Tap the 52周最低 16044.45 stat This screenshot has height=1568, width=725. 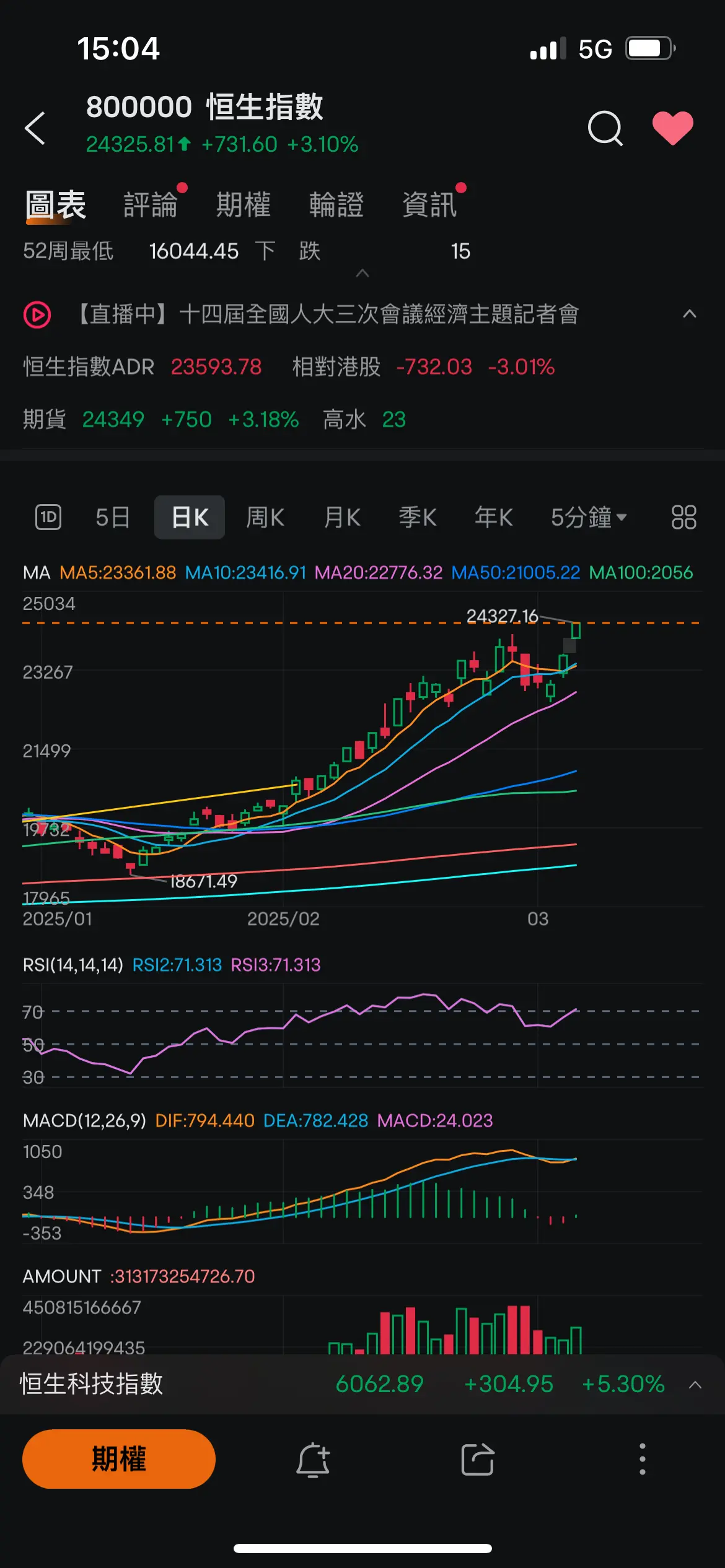(131, 251)
